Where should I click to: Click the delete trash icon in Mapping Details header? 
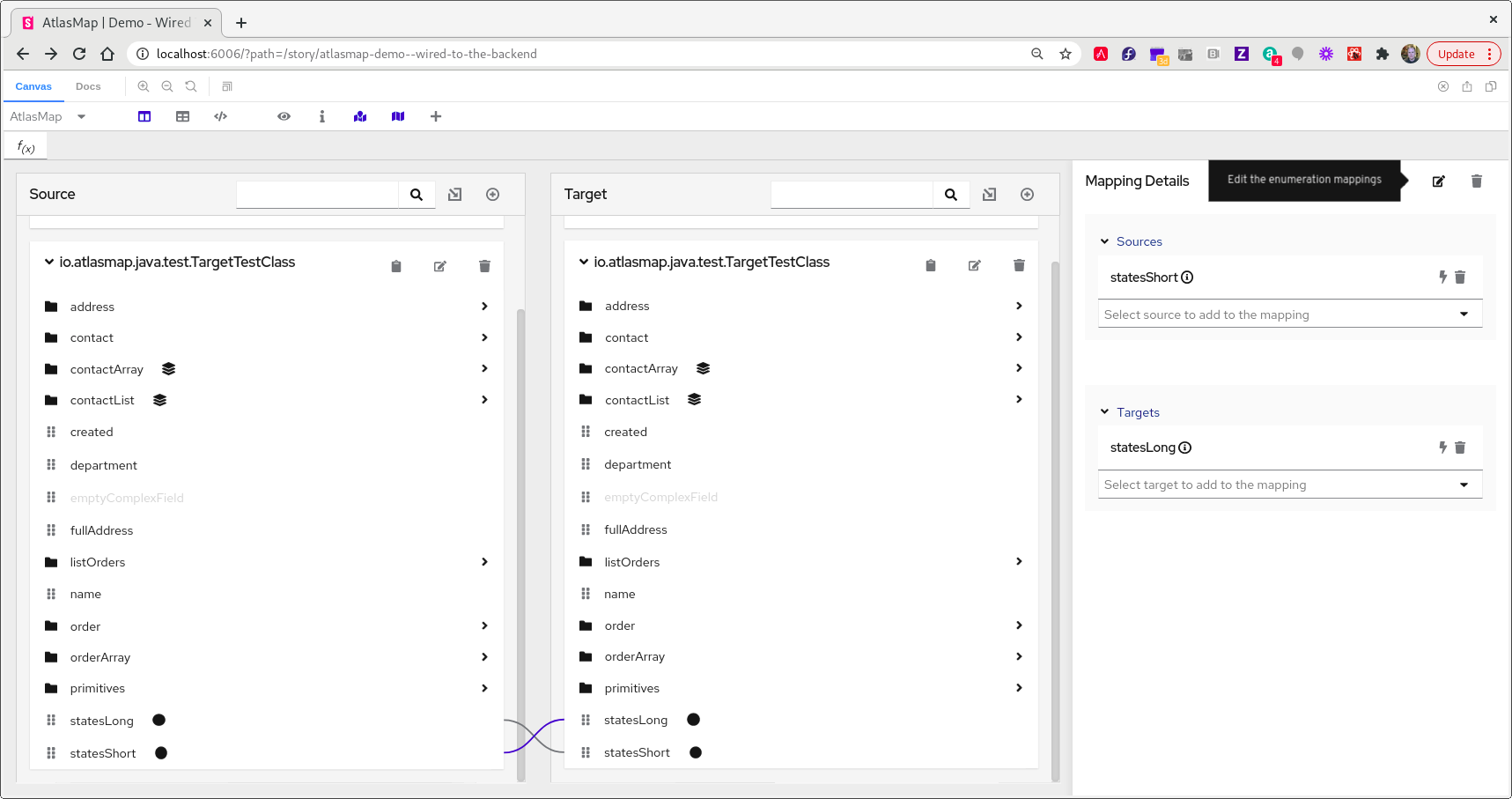(x=1477, y=181)
